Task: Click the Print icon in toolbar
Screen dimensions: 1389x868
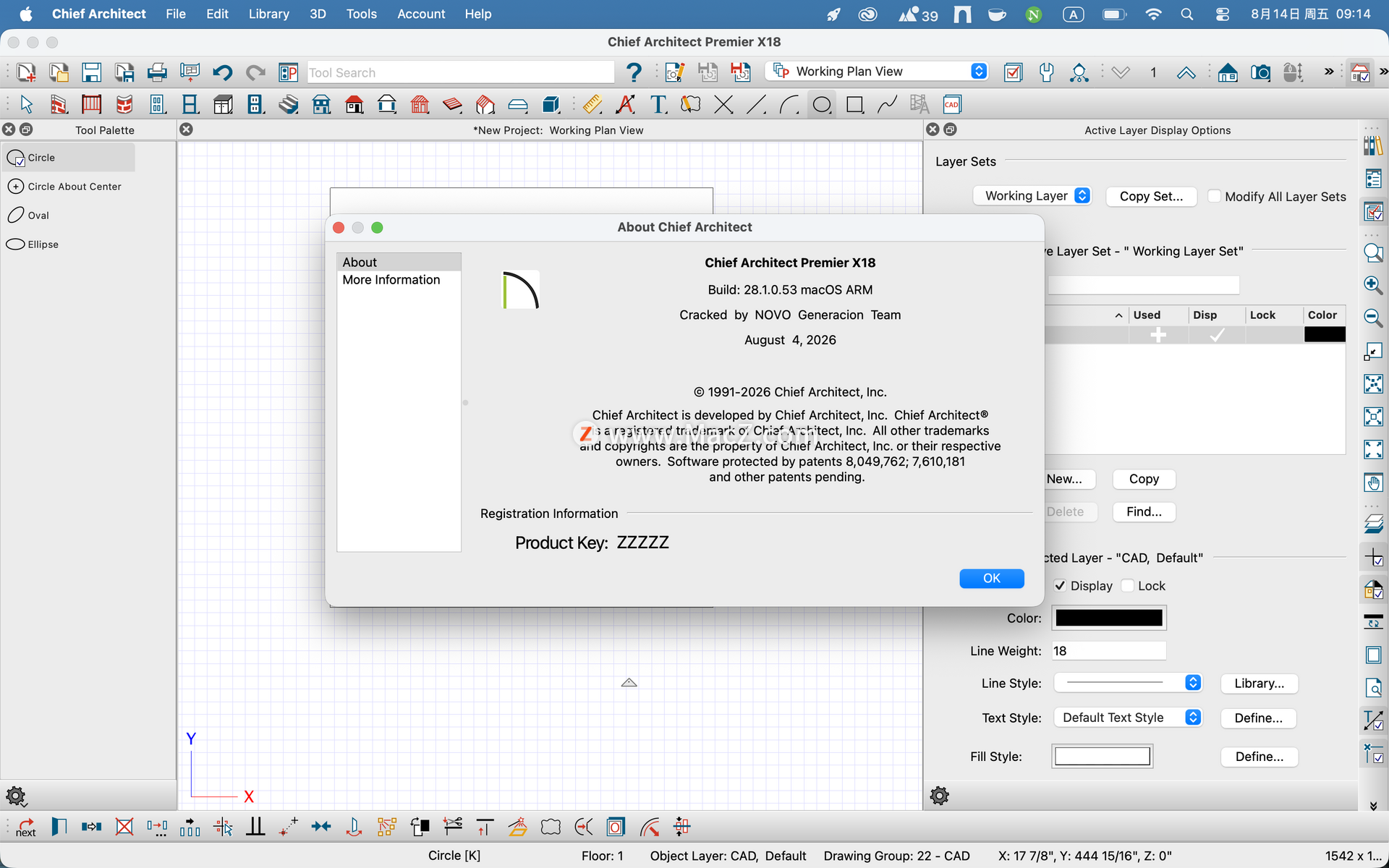Action: [x=157, y=72]
